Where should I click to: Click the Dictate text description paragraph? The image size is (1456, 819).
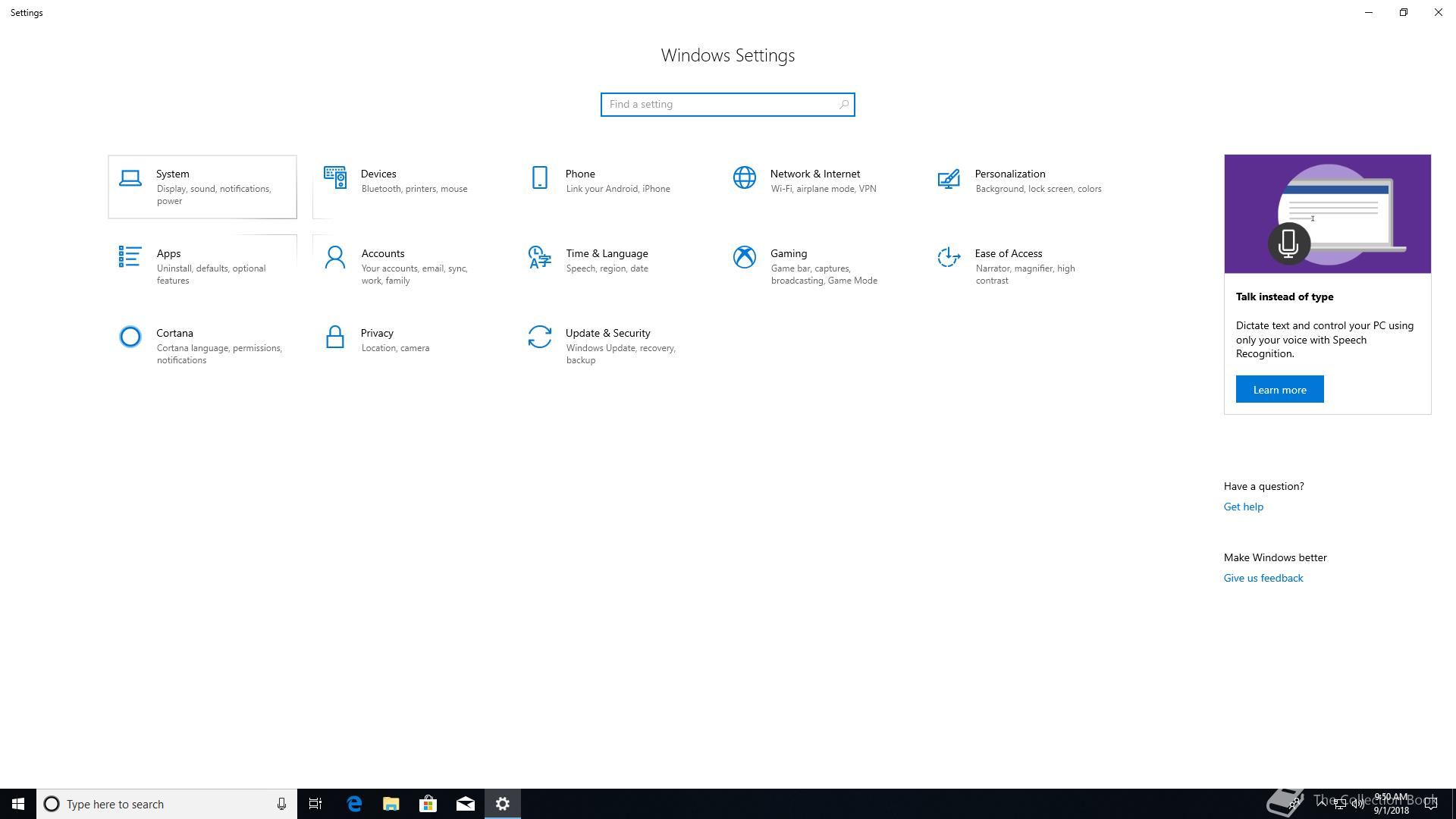click(1325, 340)
